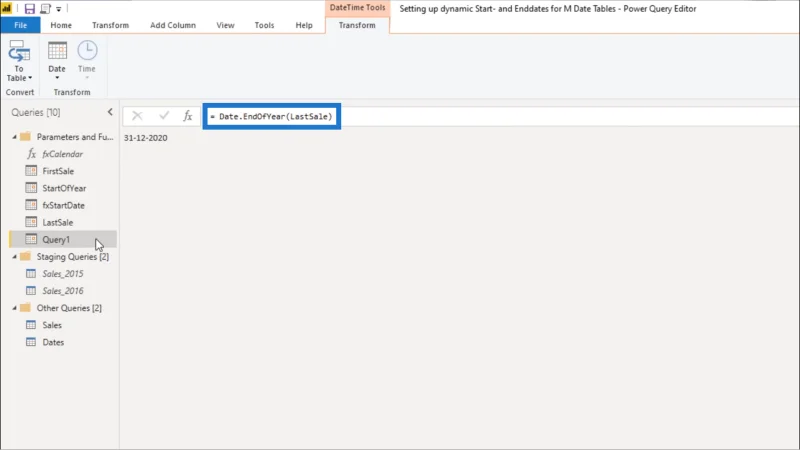Click the fx insert step icon
The height and width of the screenshot is (450, 800).
tap(188, 116)
